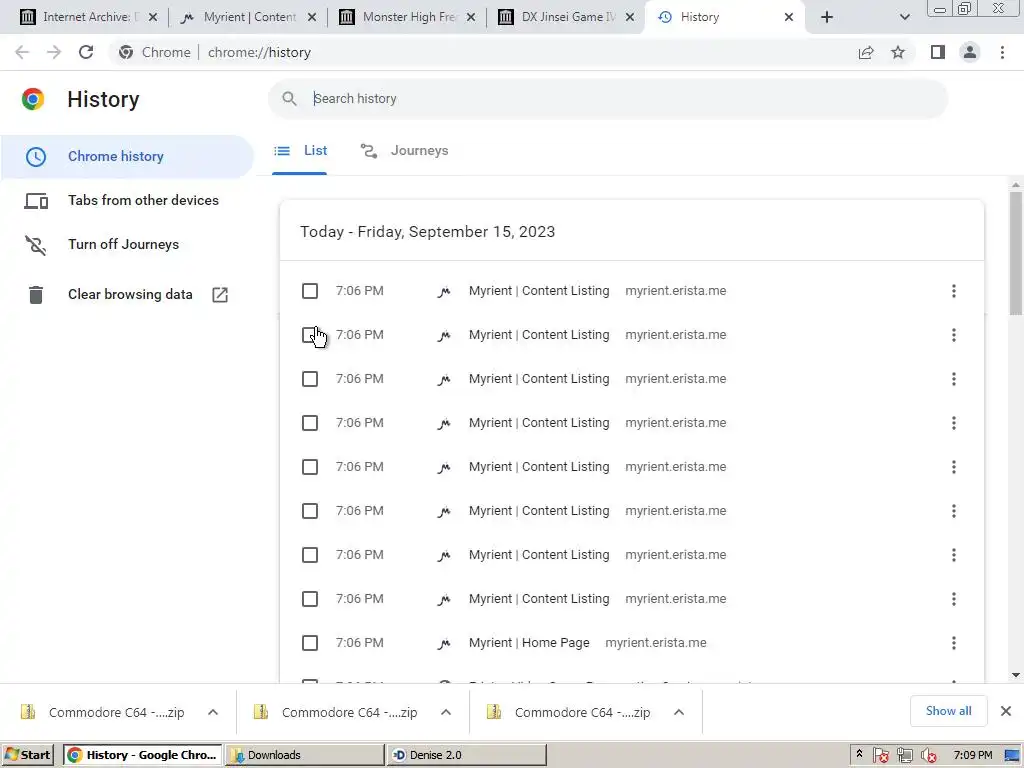Image resolution: width=1024 pixels, height=768 pixels.
Task: Check the third Myrient Content Listing entry
Action: 310,379
